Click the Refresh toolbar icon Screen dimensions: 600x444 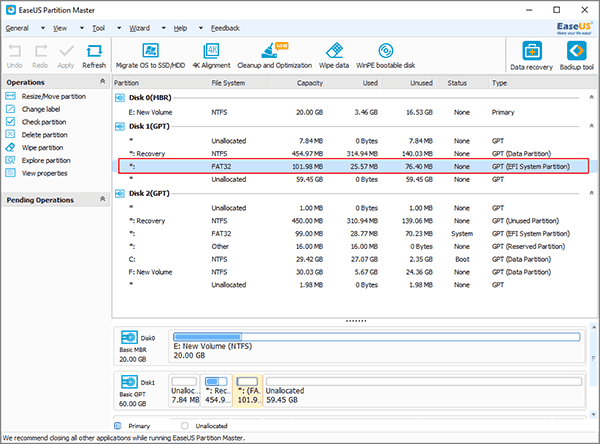[x=94, y=54]
